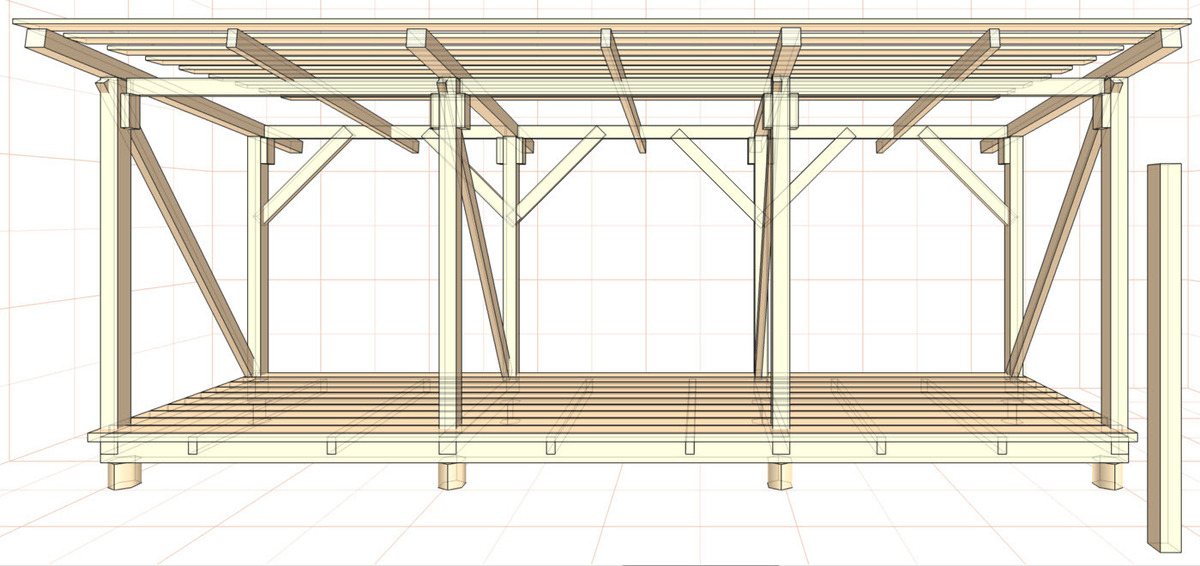Viewport: 1200px width, 566px height.
Task: Click the leftmost roof rafter end
Action: (x=40, y=41)
